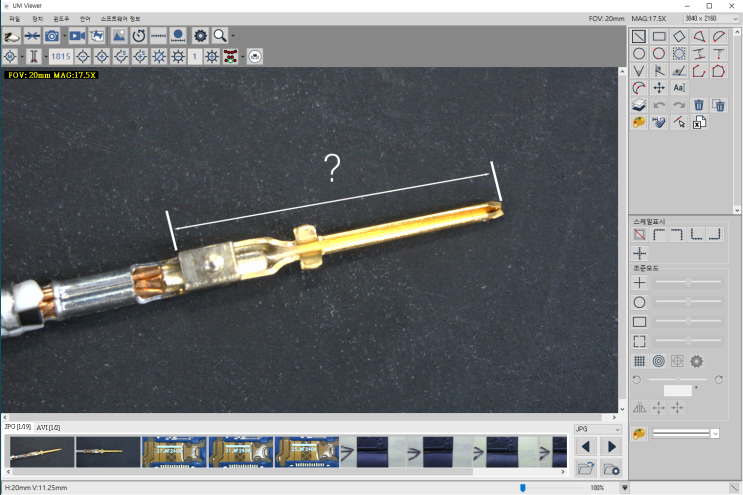Viewport: 743px width, 495px height.
Task: Open the dropdown beside the red dots pattern icon
Action: pyautogui.click(x=243, y=57)
